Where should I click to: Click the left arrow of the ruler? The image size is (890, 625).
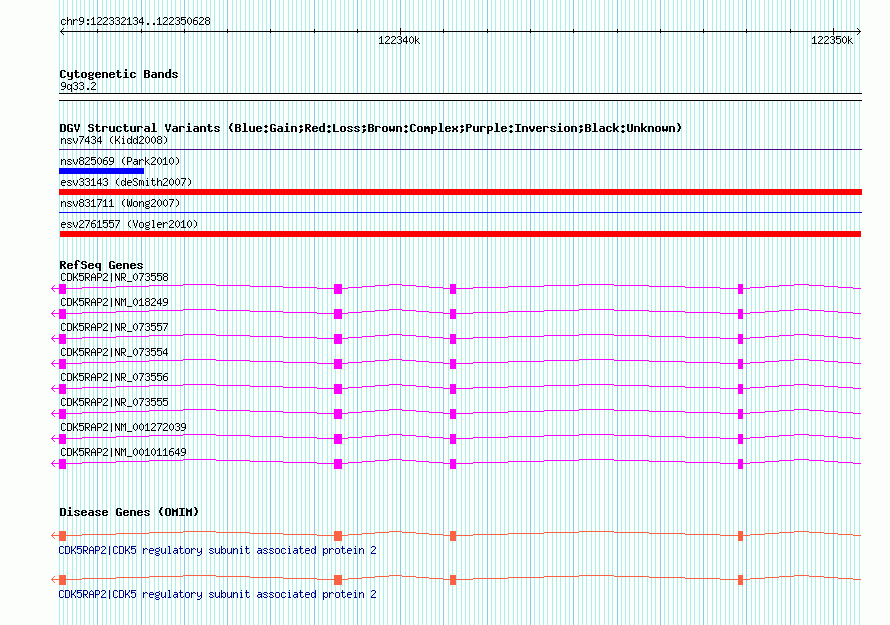62,32
